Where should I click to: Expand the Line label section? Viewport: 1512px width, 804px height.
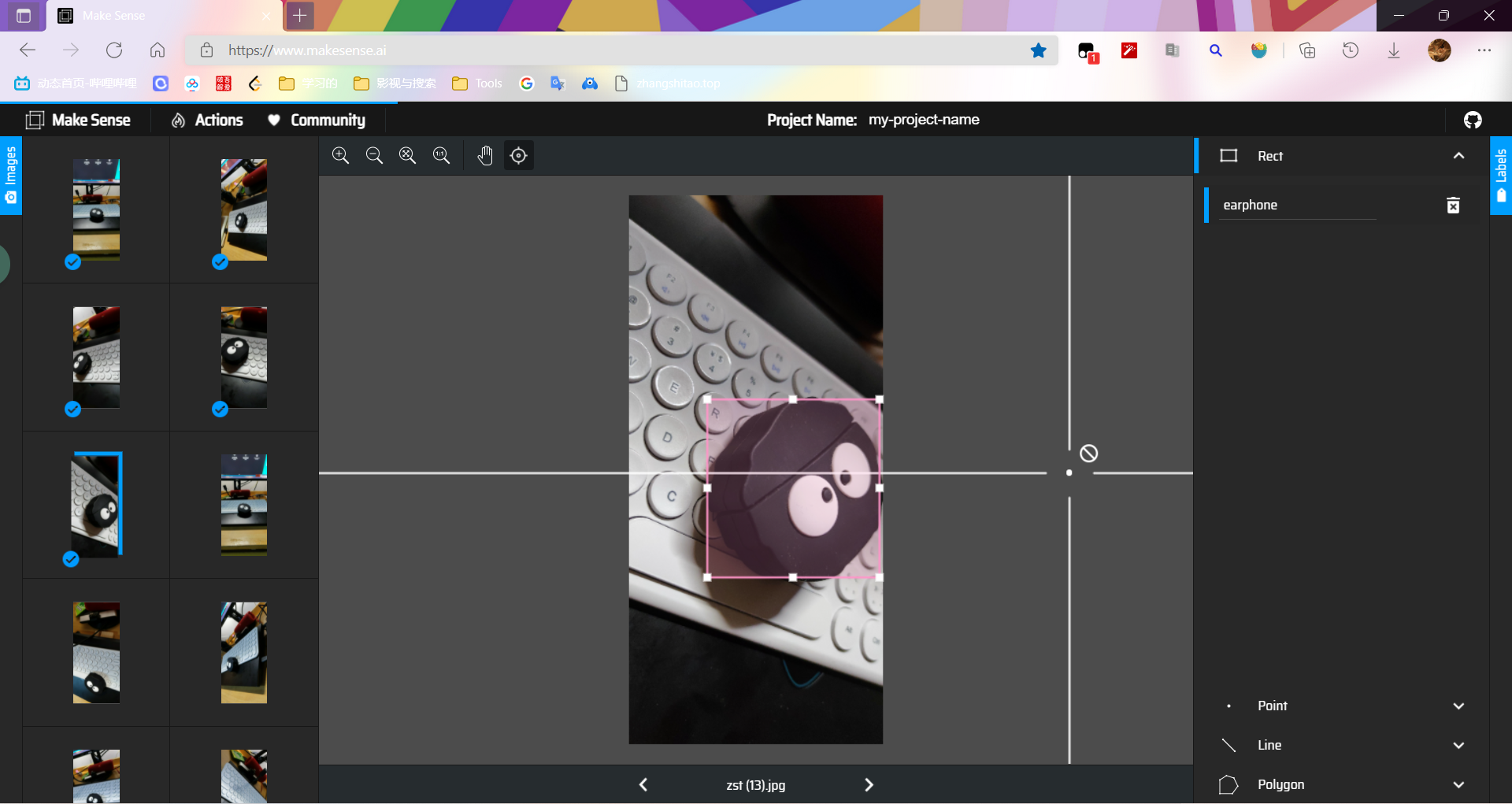pyautogui.click(x=1458, y=745)
